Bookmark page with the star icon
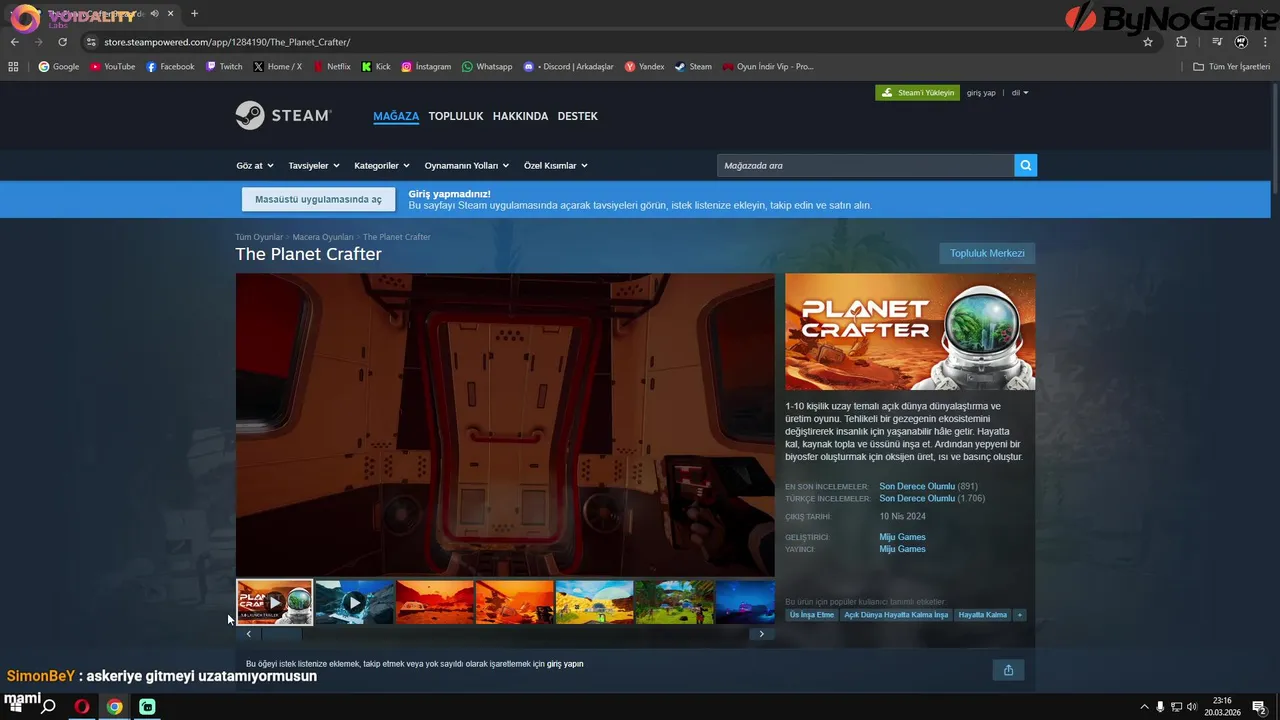 (x=1148, y=42)
